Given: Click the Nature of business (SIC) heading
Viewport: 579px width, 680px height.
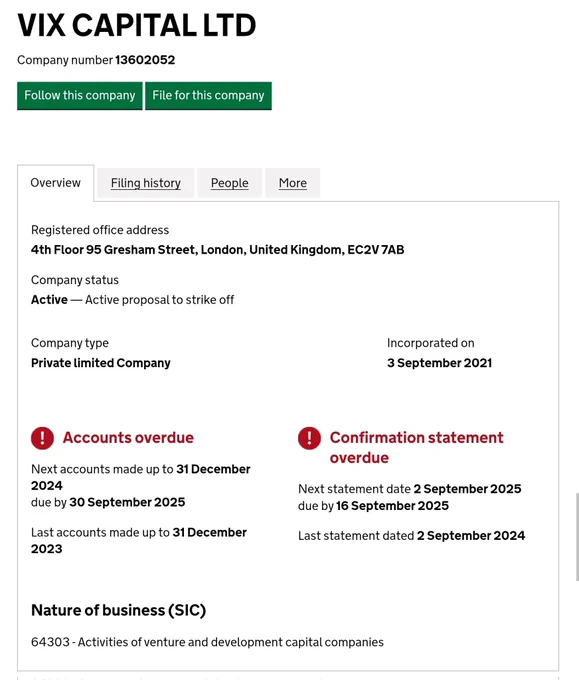Looking at the screenshot, I should pos(118,610).
